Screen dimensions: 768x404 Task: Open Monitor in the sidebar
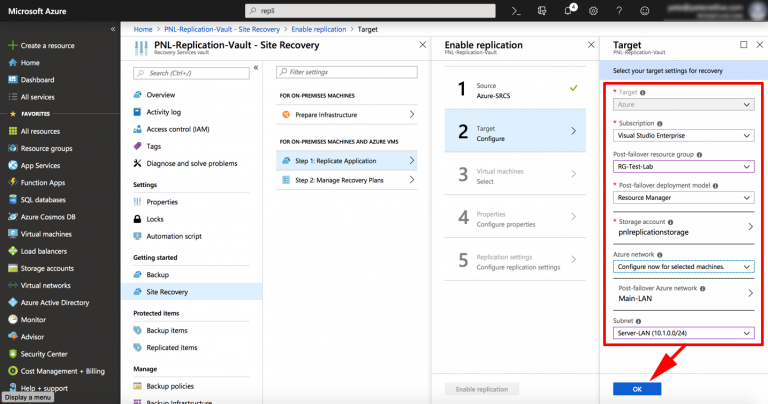[33, 320]
